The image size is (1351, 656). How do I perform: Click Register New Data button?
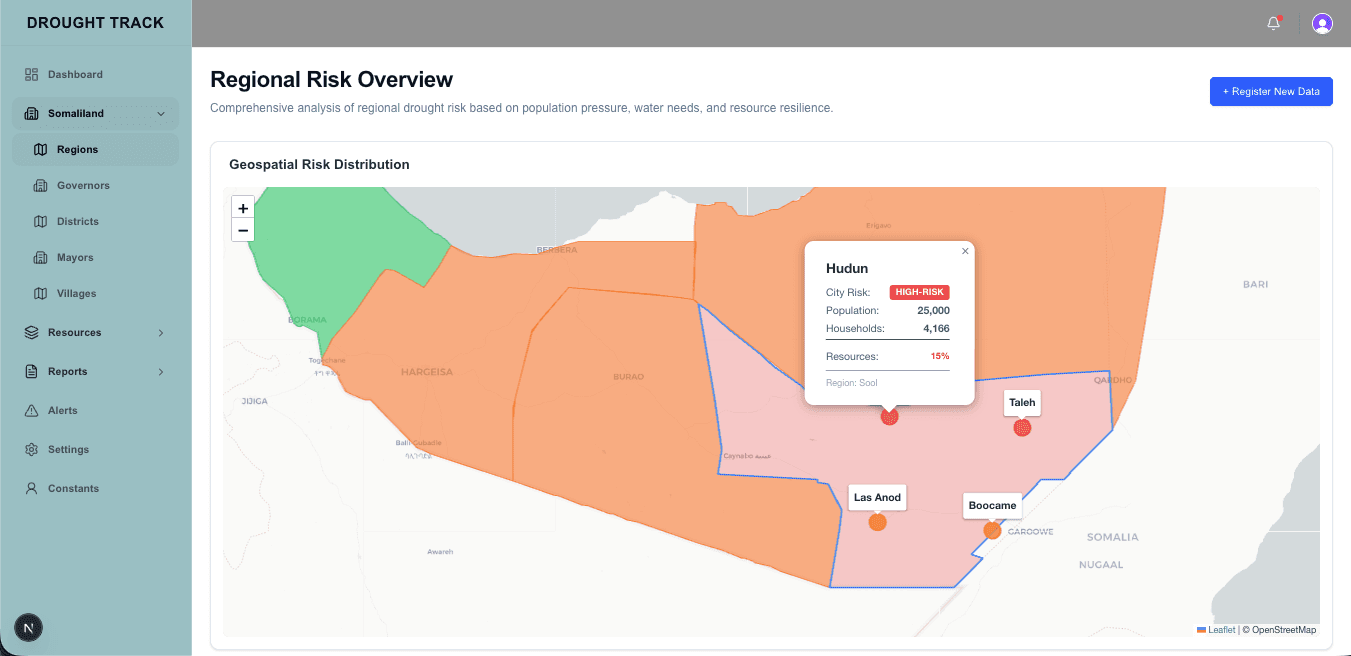(1270, 92)
